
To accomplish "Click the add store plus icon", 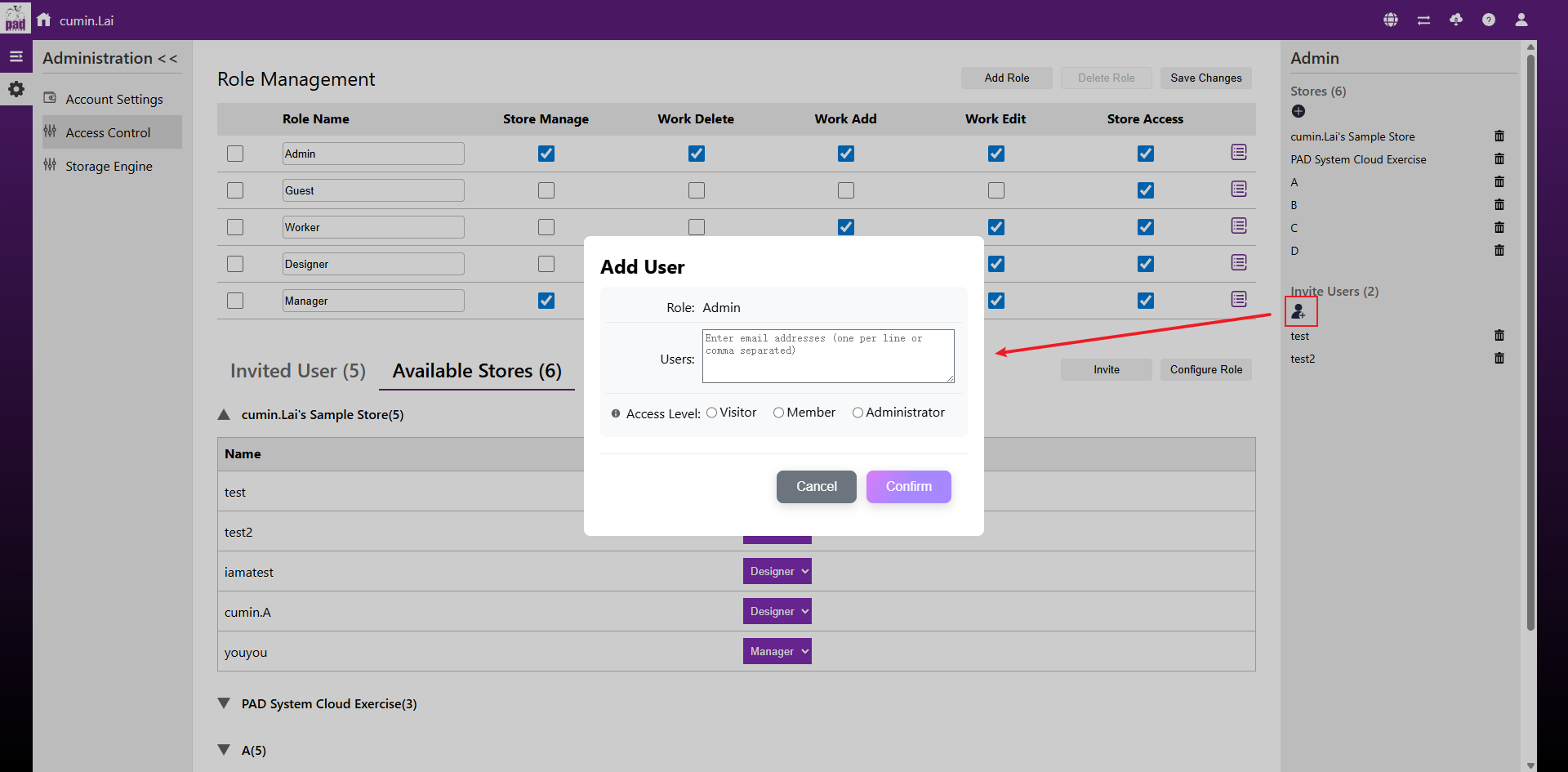I will (x=1298, y=111).
